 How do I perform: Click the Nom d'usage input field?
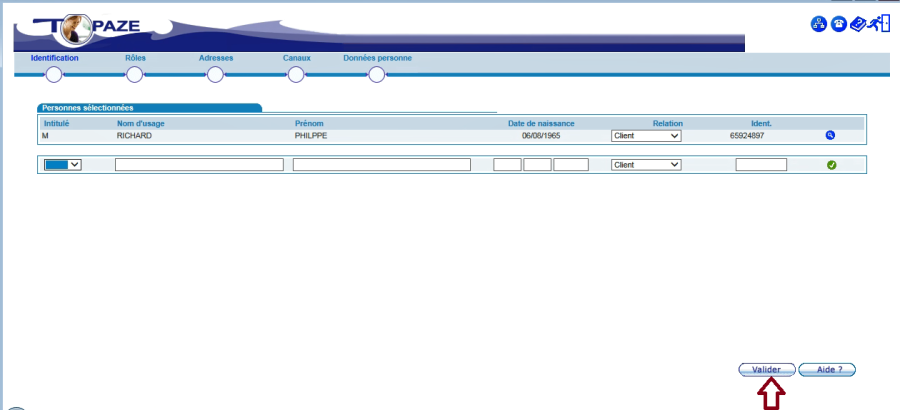(199, 165)
